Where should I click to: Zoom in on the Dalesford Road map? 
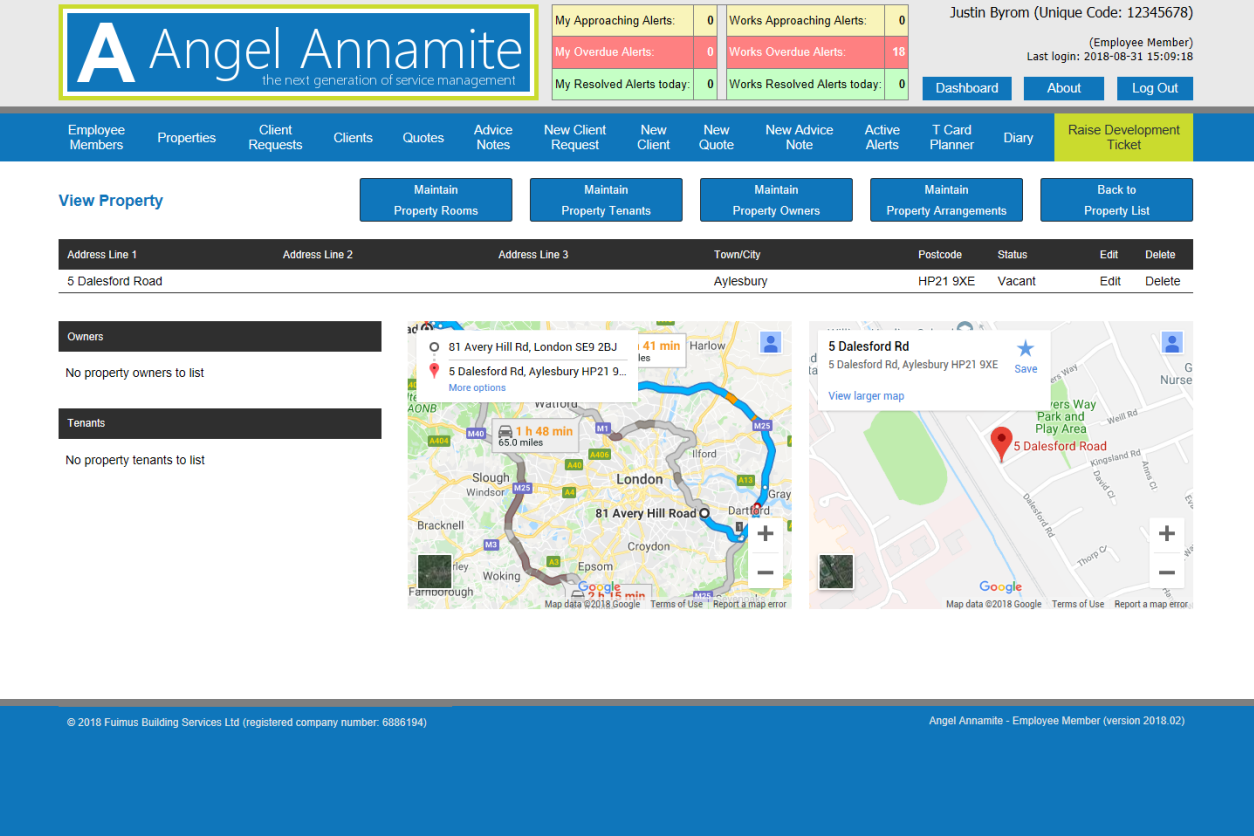[x=1166, y=534]
